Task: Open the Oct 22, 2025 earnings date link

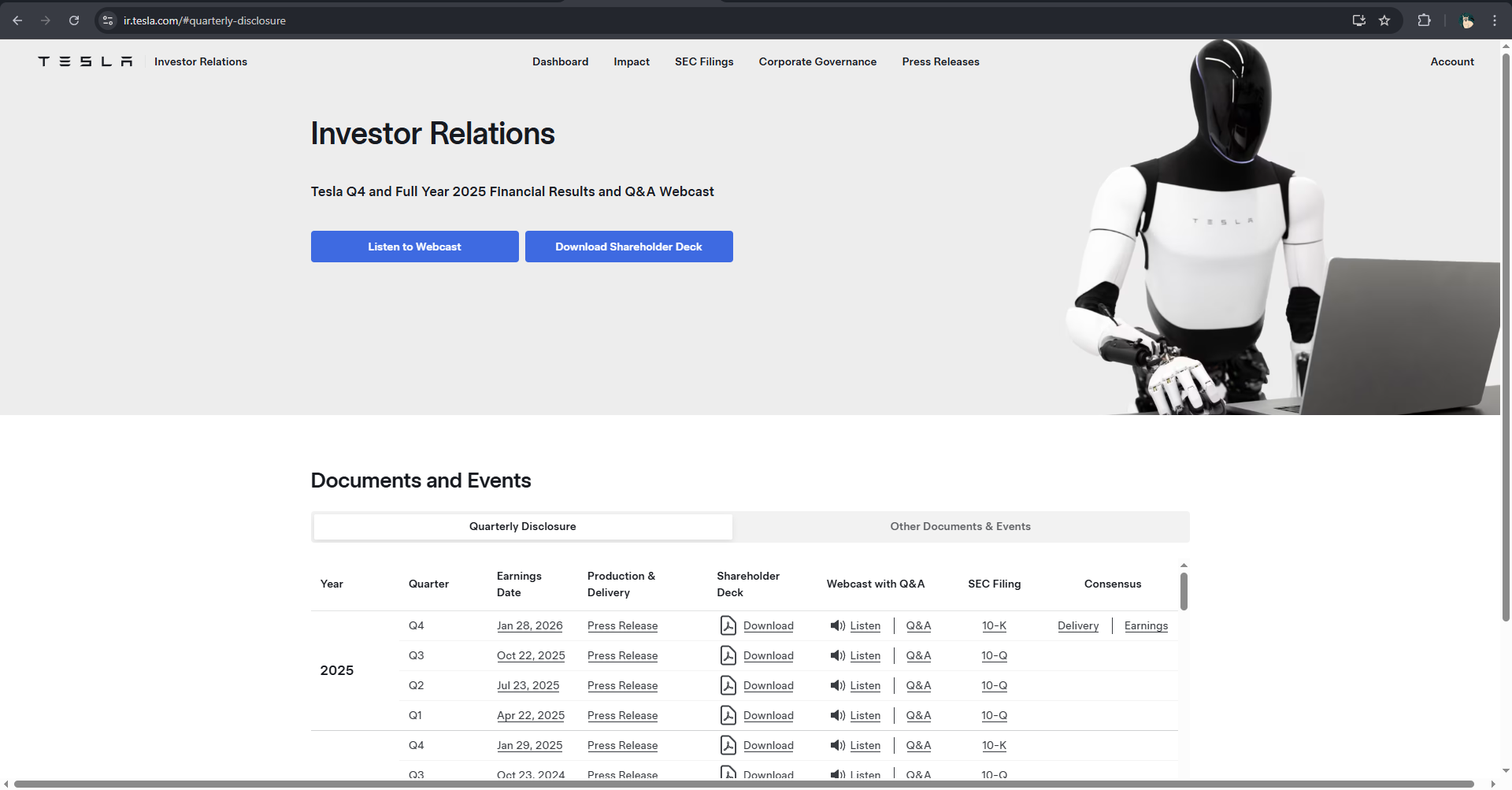Action: pyautogui.click(x=531, y=655)
